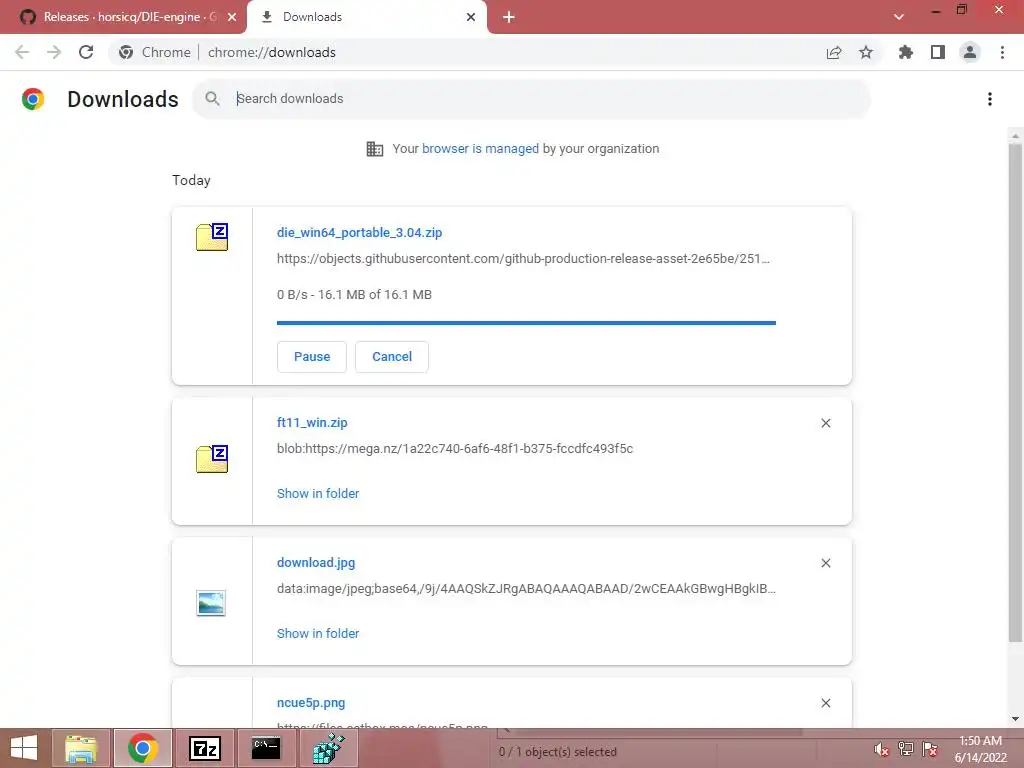Remove ncue5p.png from list

[x=825, y=703]
